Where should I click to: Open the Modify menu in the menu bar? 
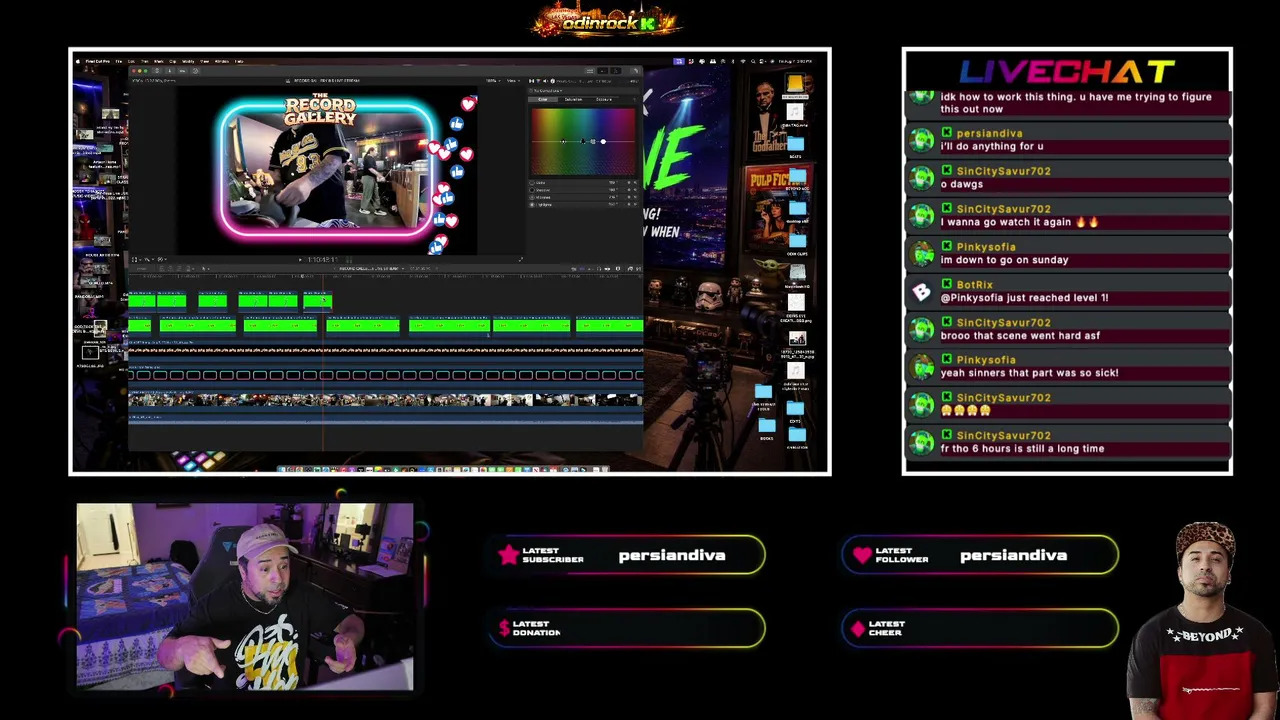[188, 61]
